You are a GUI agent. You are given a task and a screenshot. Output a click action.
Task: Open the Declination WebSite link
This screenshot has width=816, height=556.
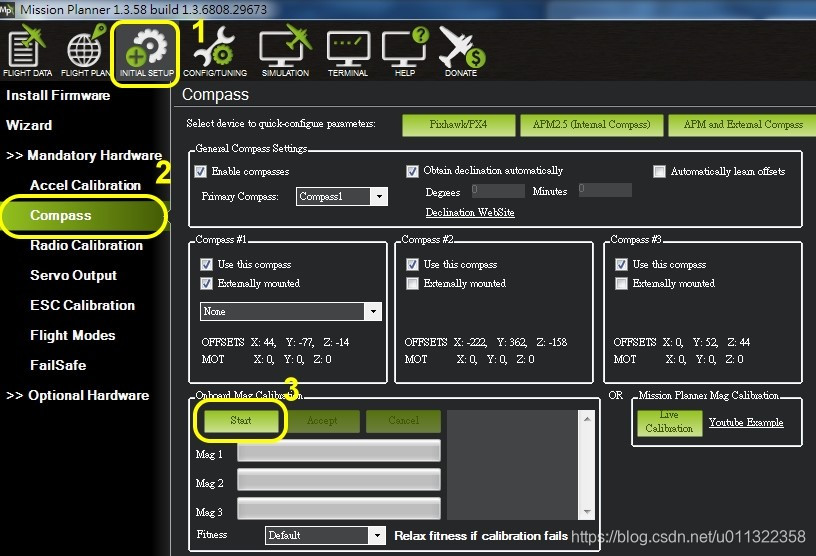[470, 212]
